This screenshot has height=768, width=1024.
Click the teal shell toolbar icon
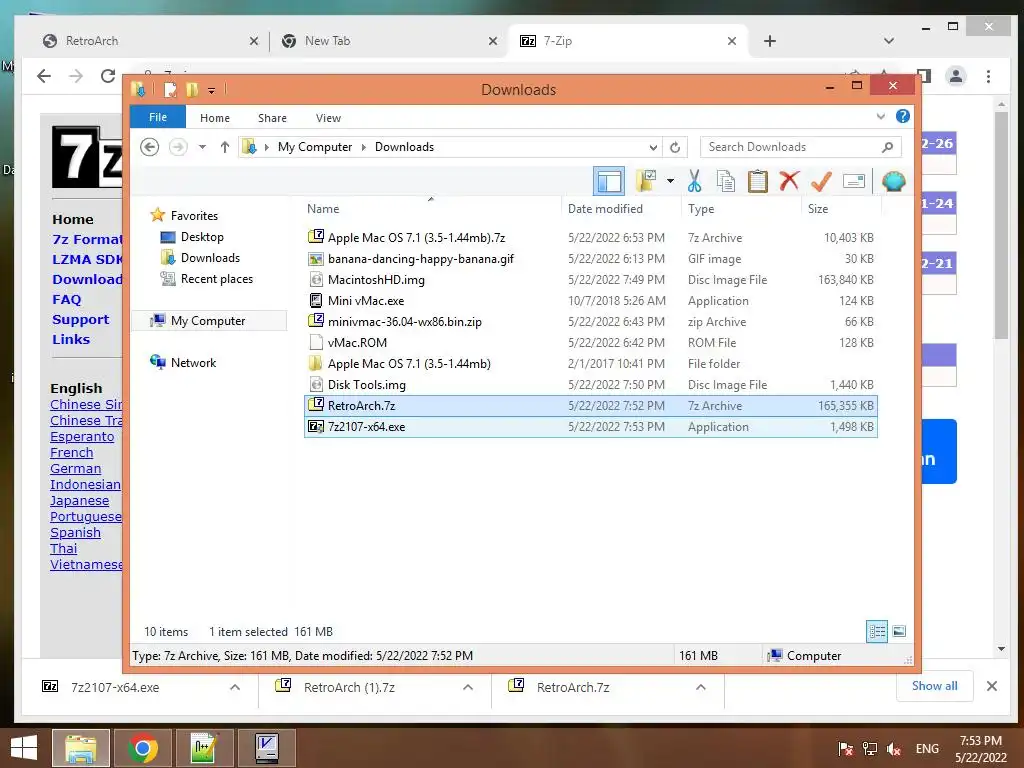(x=893, y=181)
